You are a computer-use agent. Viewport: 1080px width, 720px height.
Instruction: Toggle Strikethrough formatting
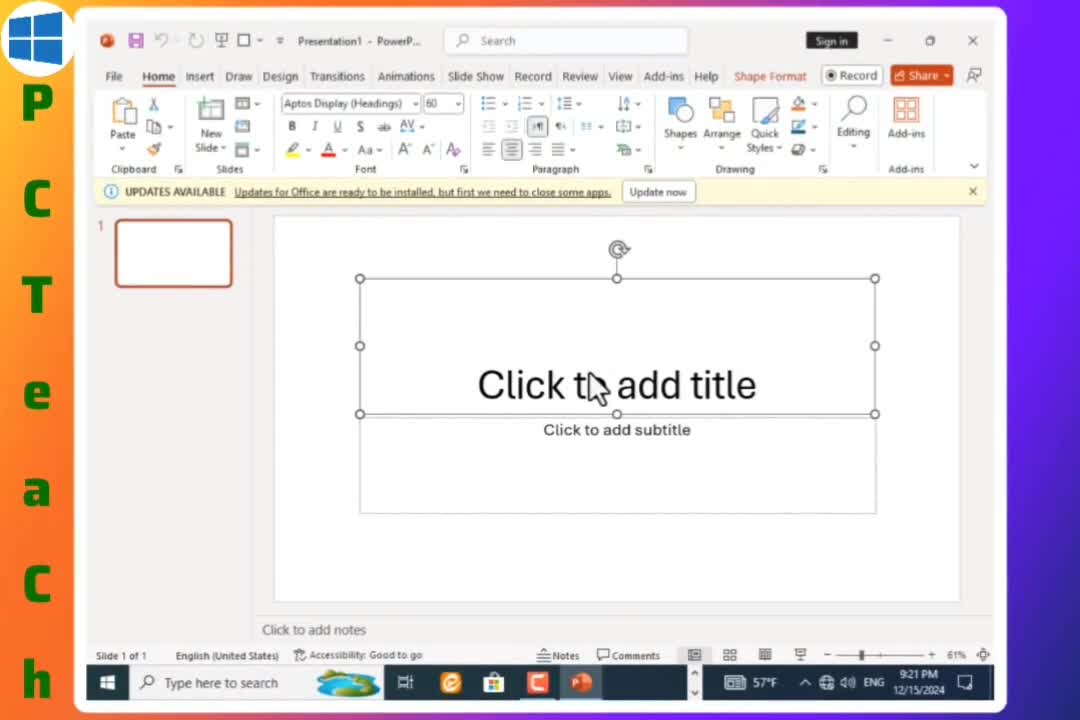pos(384,127)
